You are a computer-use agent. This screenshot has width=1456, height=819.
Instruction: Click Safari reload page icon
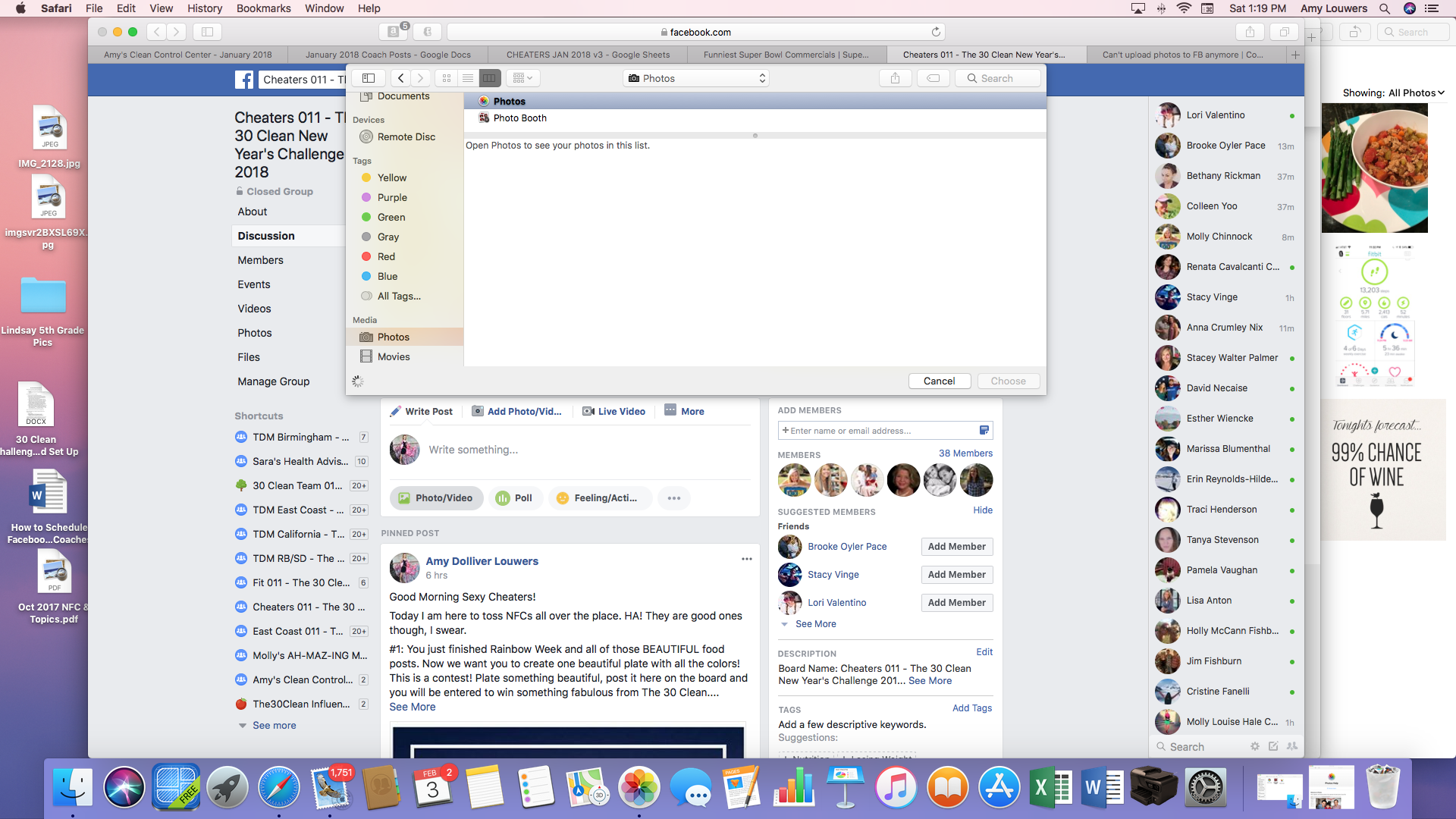pos(936,32)
